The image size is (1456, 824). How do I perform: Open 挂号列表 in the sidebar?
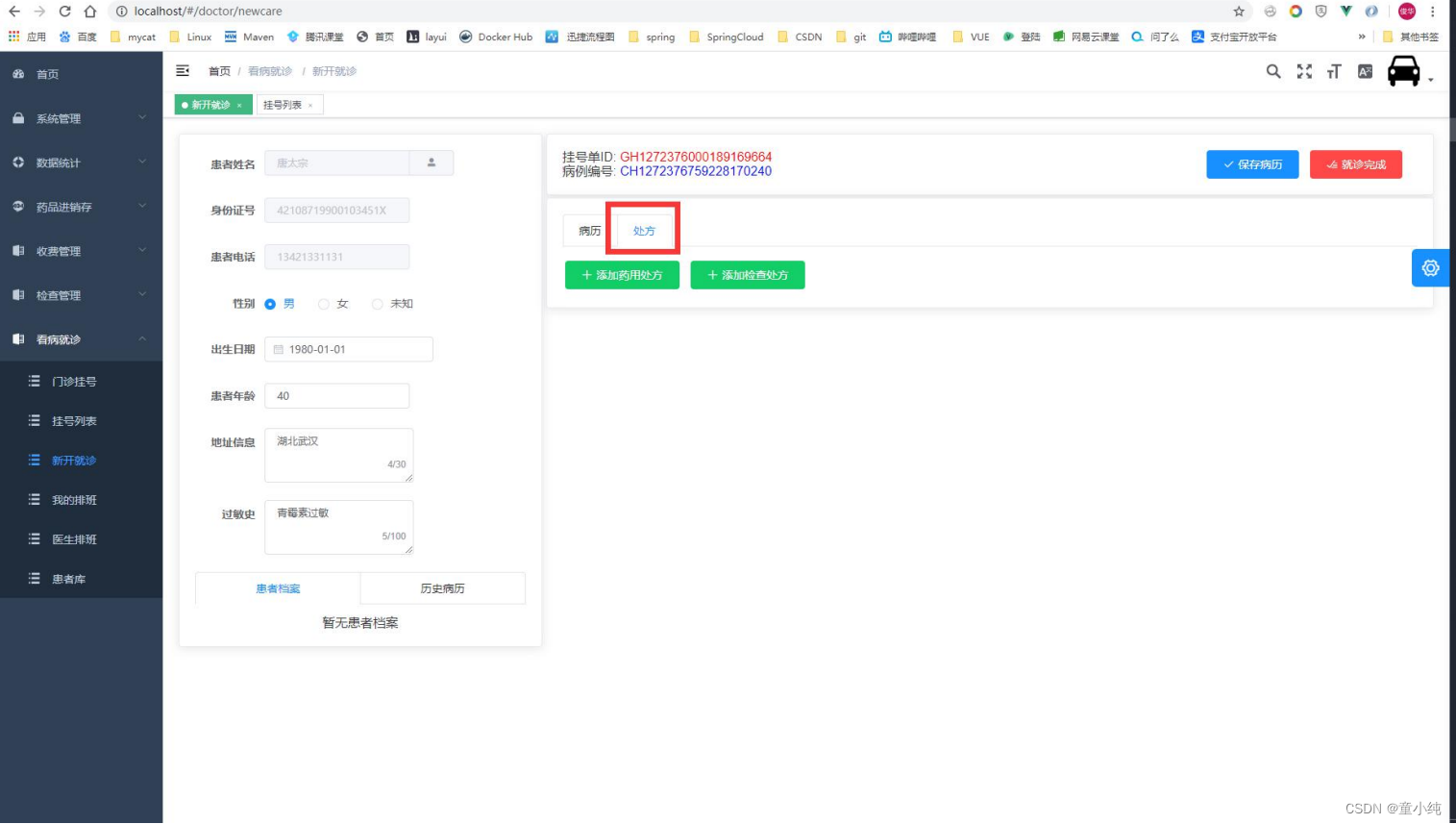[x=81, y=421]
